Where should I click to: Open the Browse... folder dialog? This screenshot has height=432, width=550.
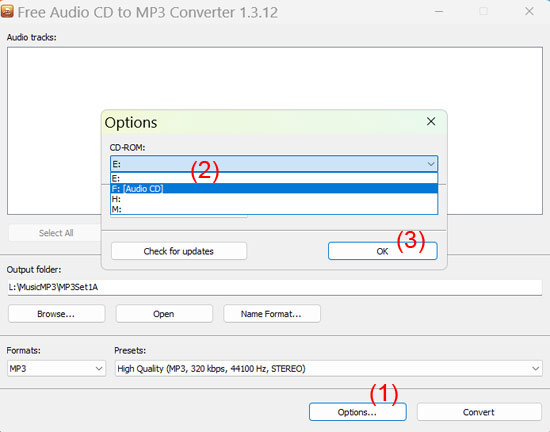click(56, 314)
